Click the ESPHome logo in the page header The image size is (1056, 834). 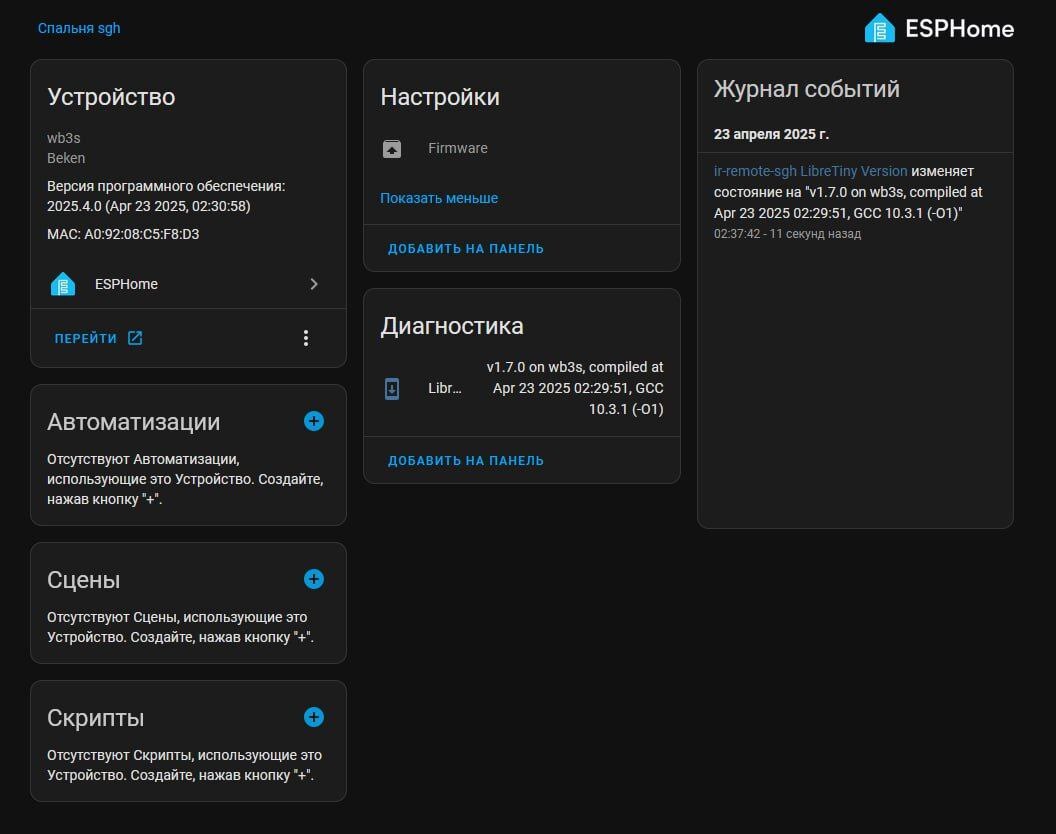click(x=939, y=28)
